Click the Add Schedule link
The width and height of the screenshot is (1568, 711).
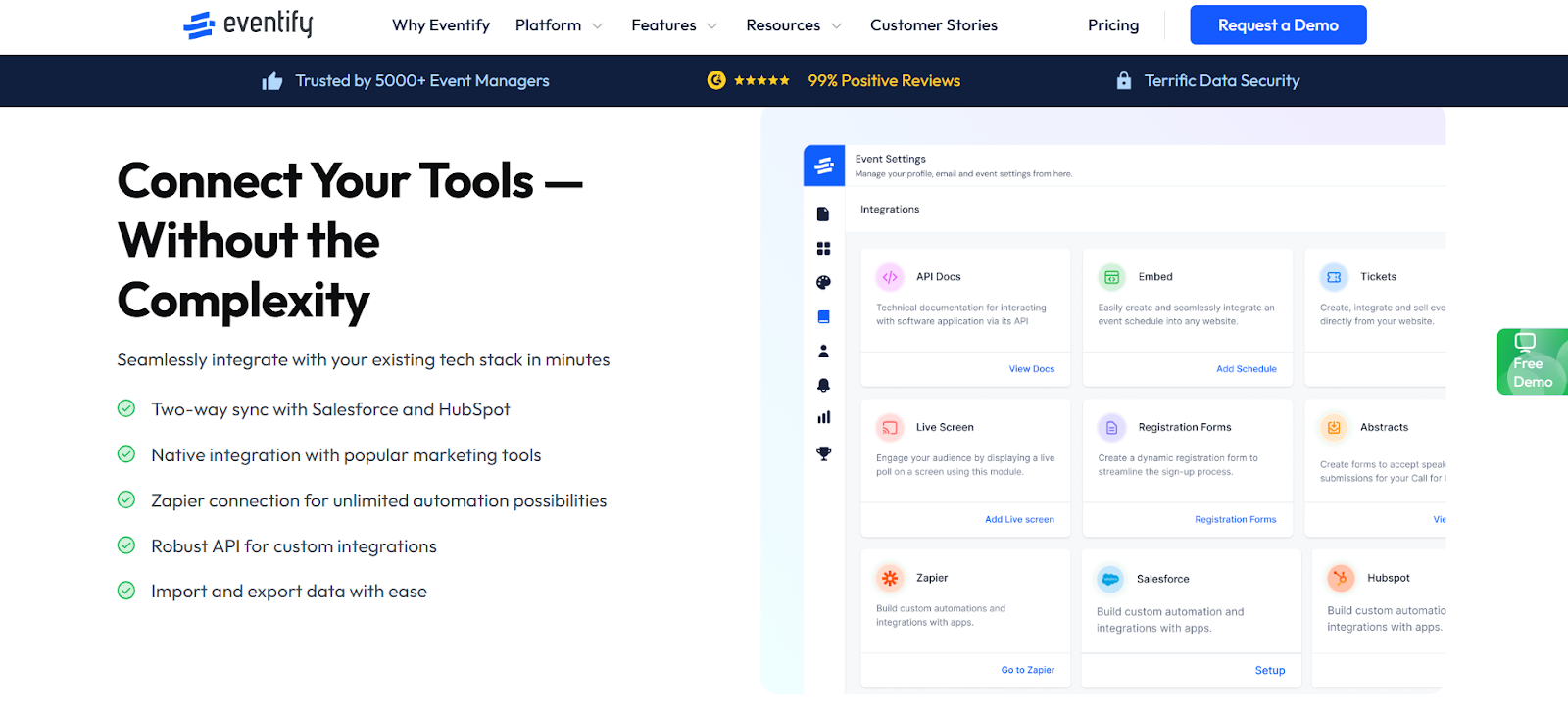1247,369
